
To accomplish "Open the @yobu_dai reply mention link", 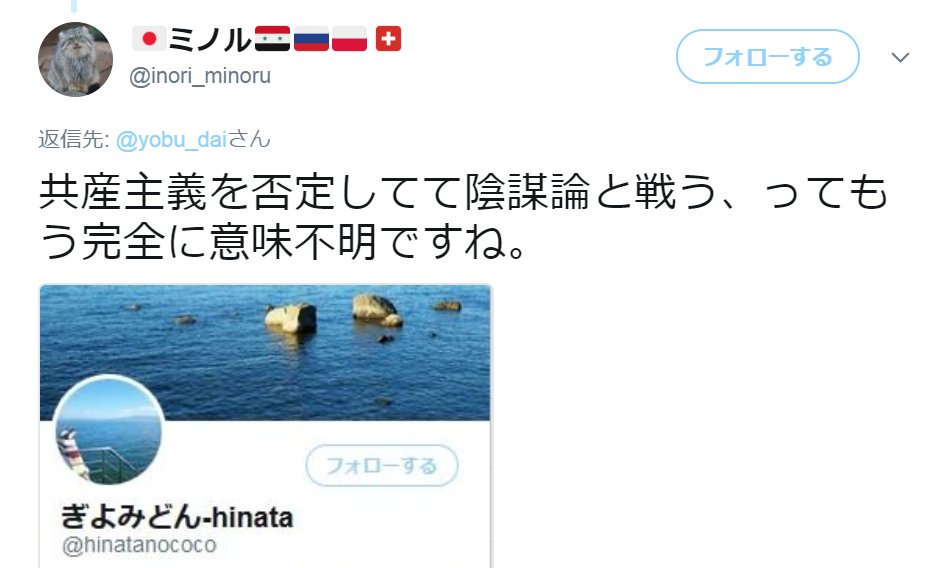I will [x=171, y=139].
